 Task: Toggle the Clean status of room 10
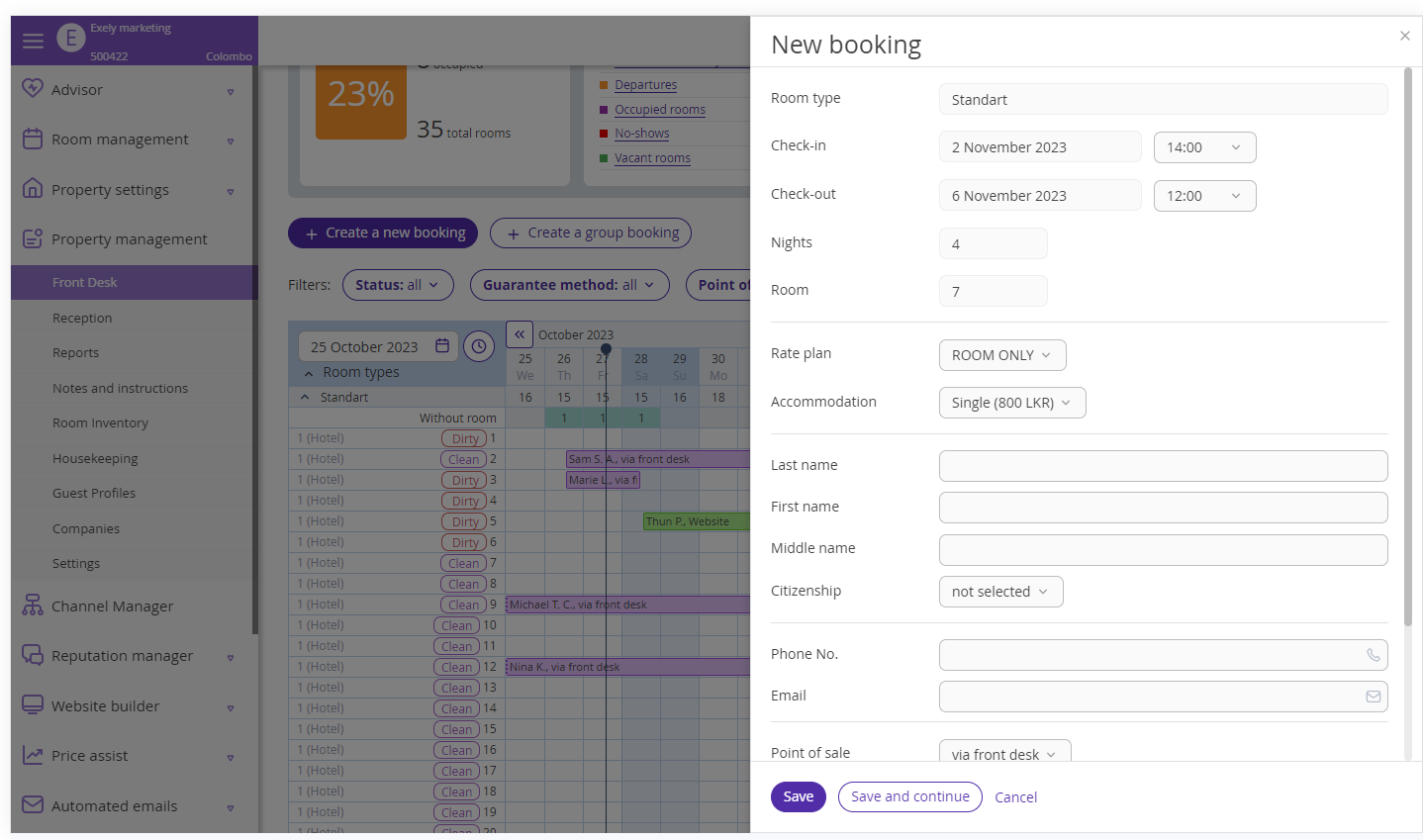(x=456, y=625)
